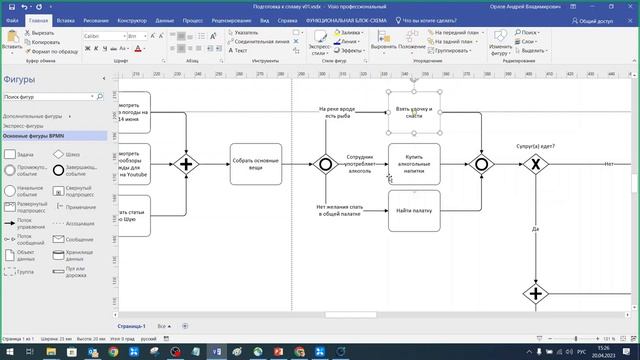The width and height of the screenshot is (640, 360).
Task: Open the Линия line dropdown
Action: 346,41
